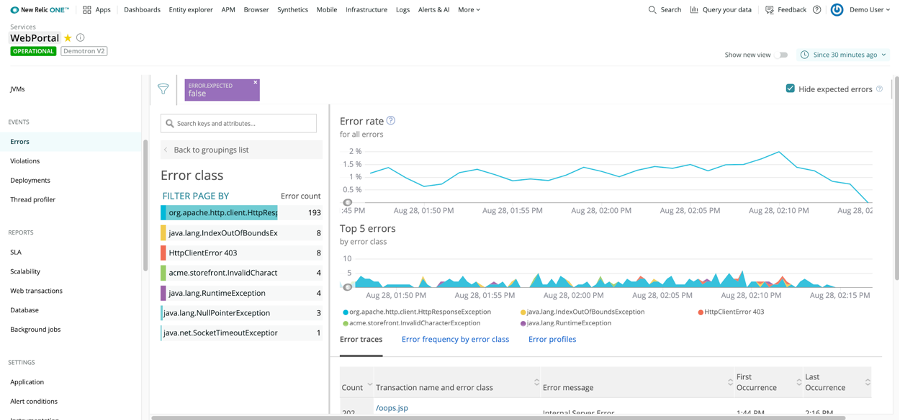Open APM in top navigation
Image resolution: width=899 pixels, height=420 pixels.
[228, 10]
